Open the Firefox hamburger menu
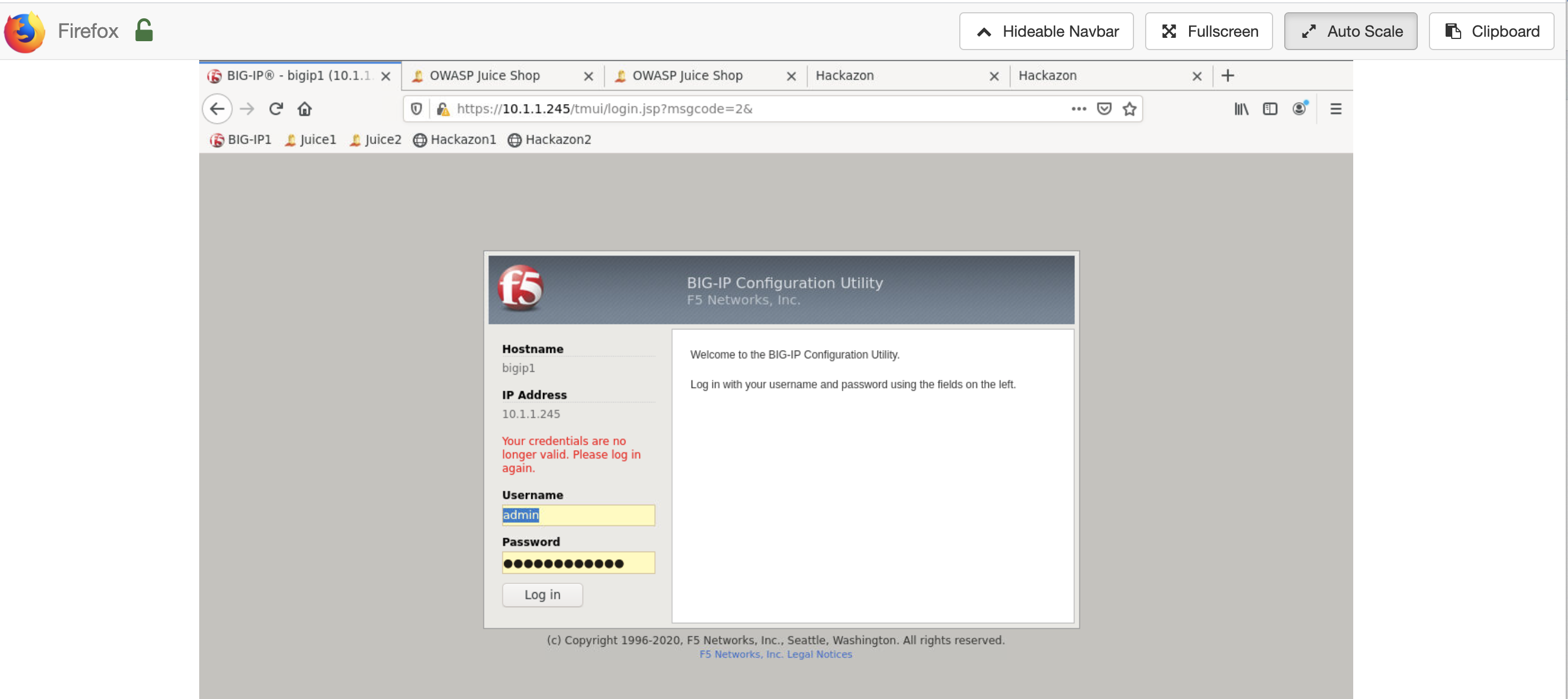Viewport: 1568px width, 699px height. pos(1335,109)
